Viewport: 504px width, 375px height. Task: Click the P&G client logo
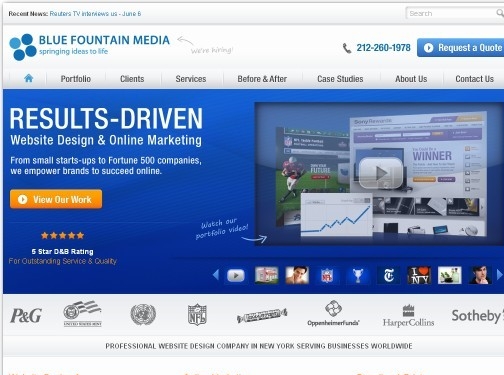[26, 315]
